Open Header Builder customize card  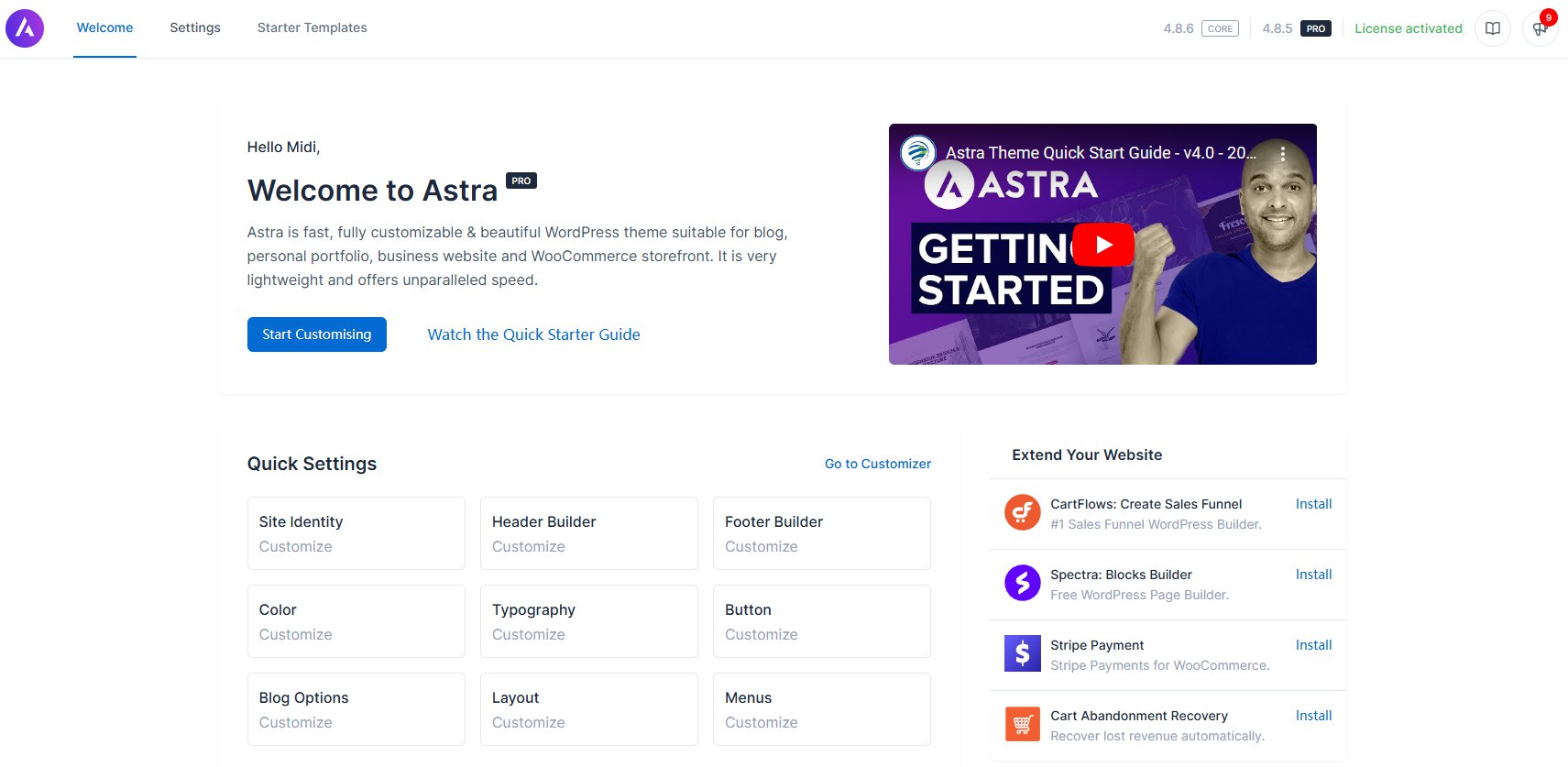pos(589,533)
